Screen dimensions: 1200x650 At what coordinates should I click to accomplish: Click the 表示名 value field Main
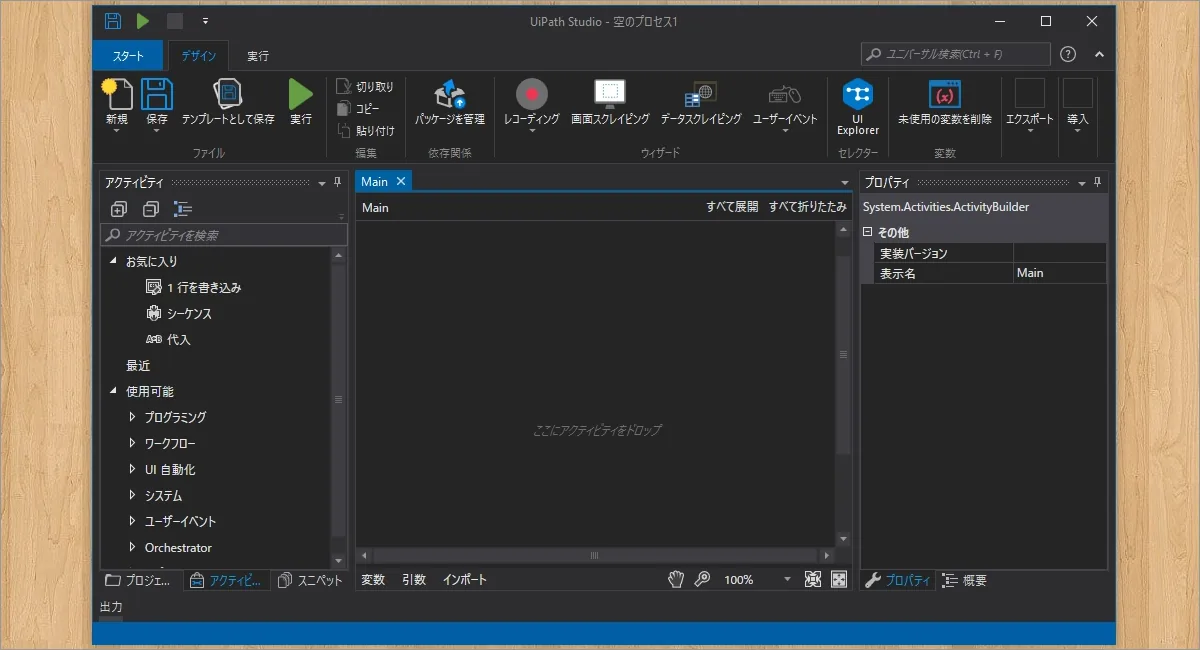[1060, 273]
